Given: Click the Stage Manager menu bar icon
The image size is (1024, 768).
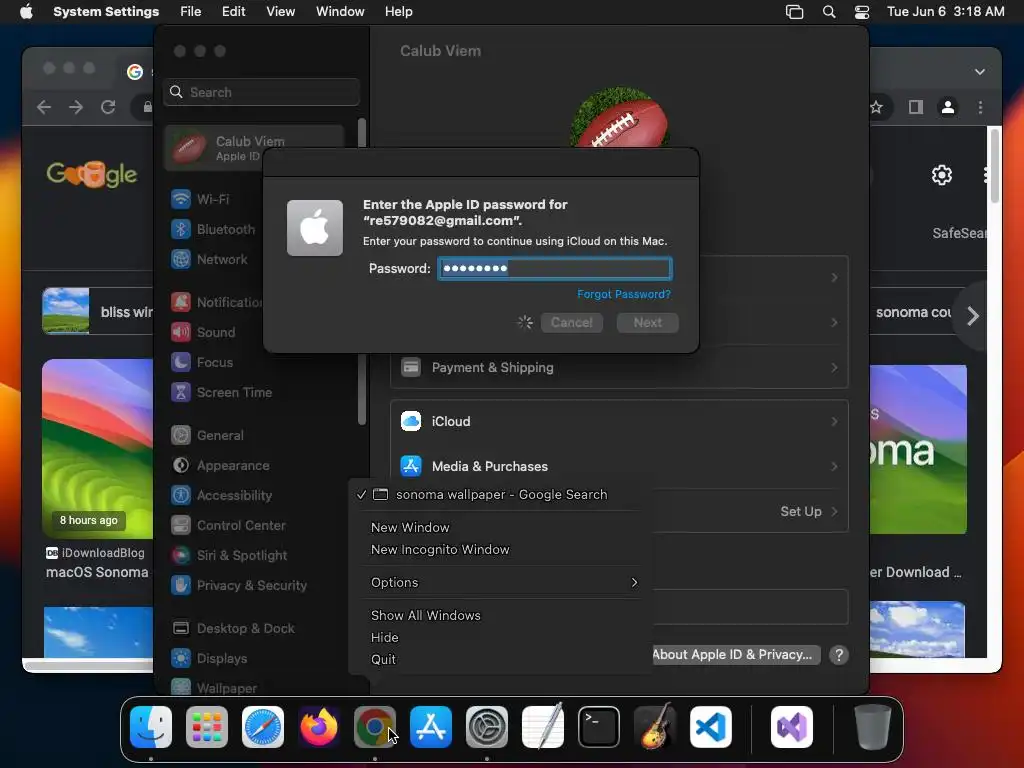Looking at the screenshot, I should pos(794,12).
